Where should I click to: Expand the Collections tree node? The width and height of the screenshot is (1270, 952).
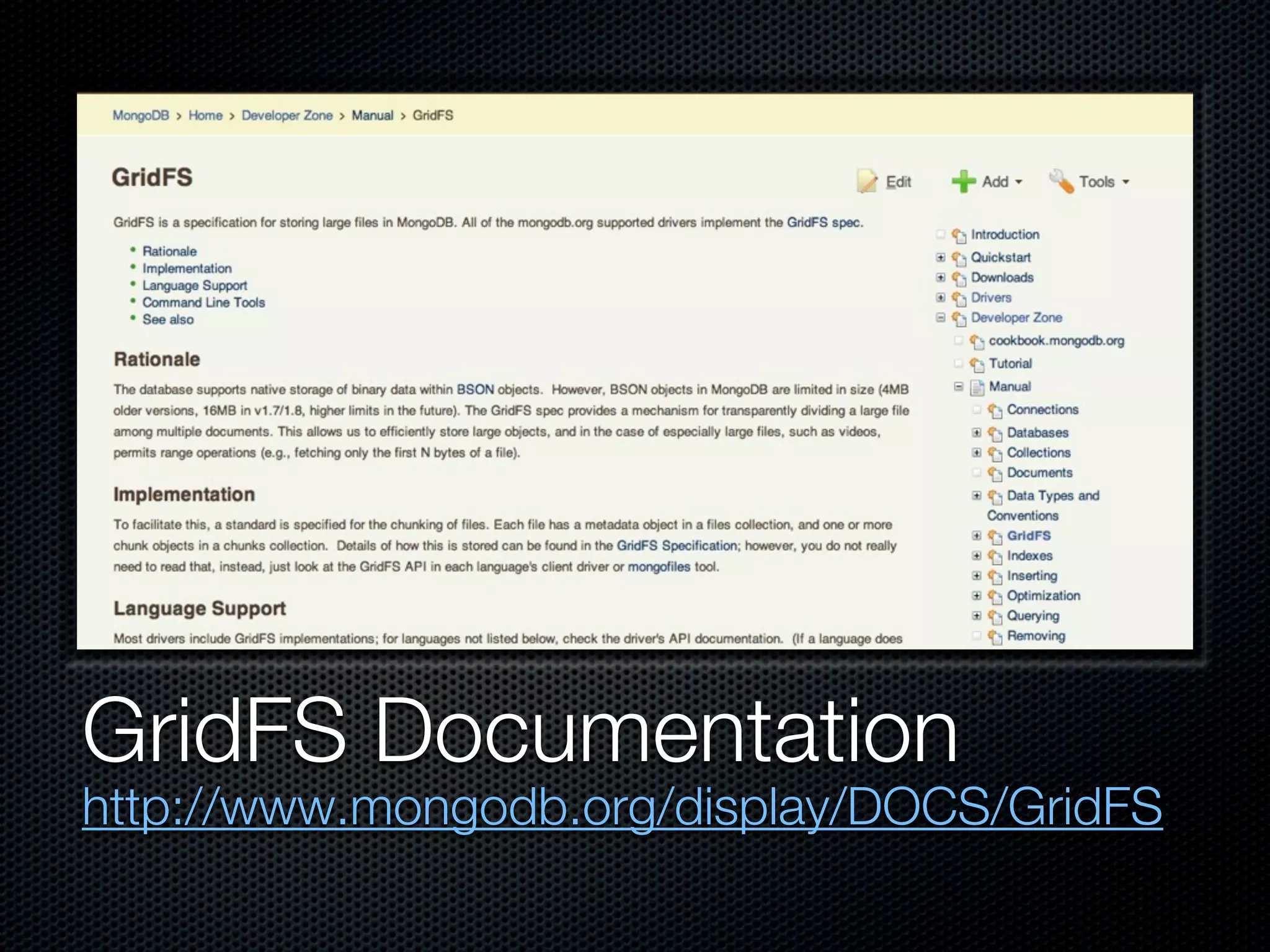977,452
